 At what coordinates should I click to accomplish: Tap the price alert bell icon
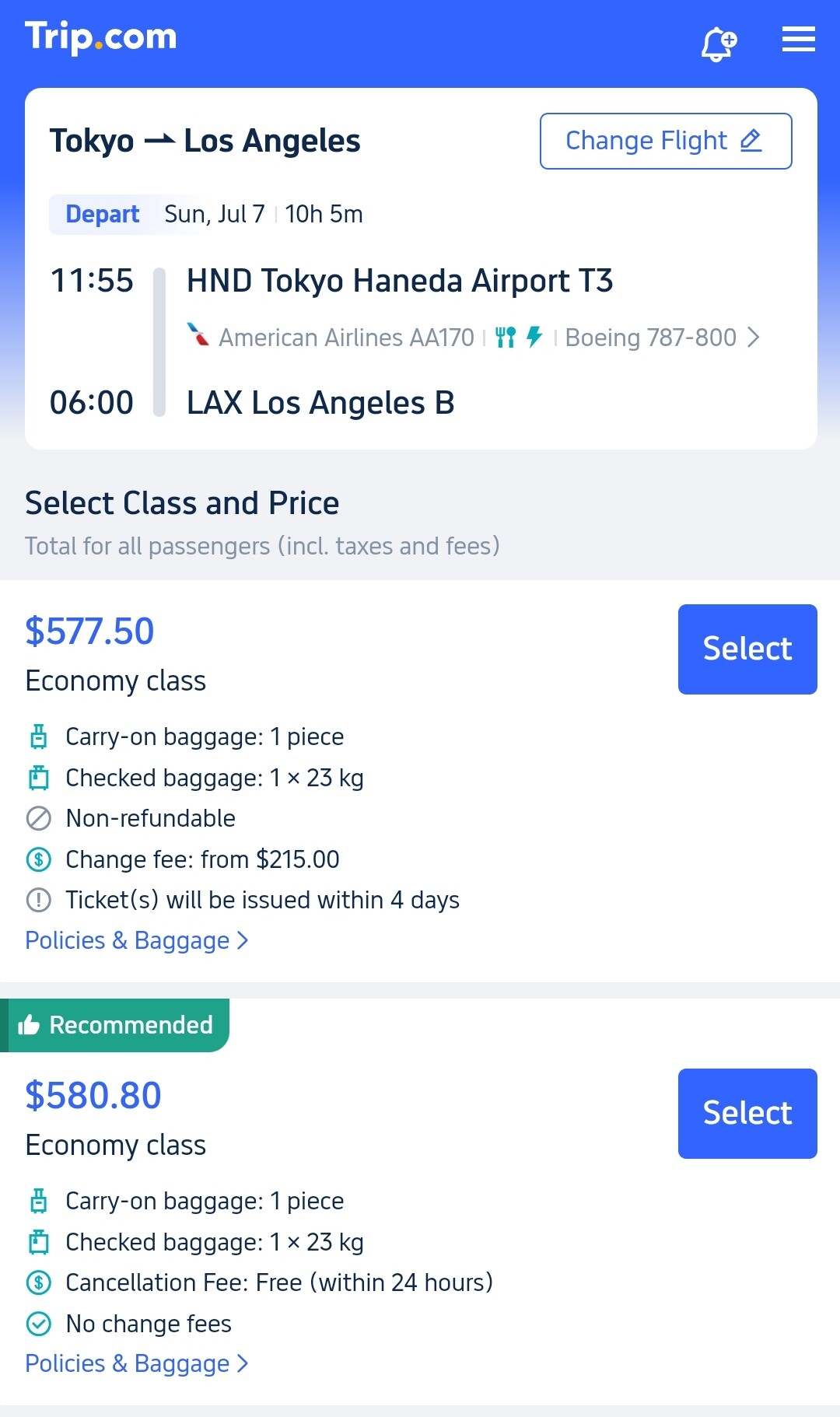(x=718, y=44)
